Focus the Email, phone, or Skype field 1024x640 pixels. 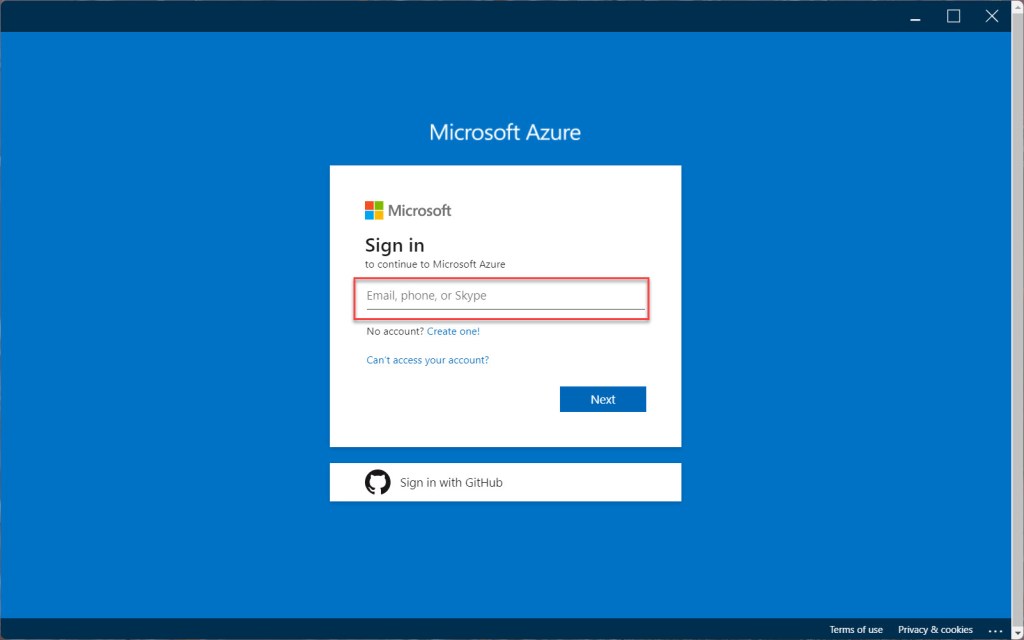[x=505, y=296]
